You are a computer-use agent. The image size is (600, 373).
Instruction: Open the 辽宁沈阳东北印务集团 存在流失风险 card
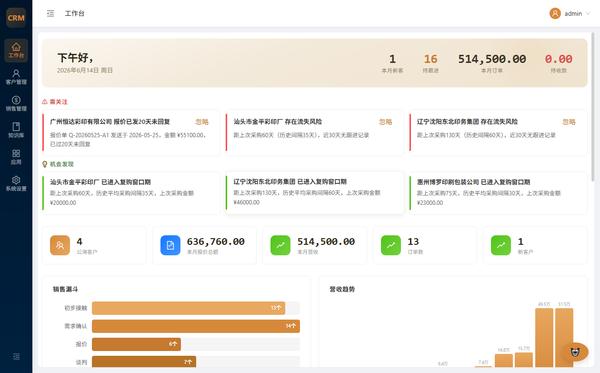coord(498,132)
